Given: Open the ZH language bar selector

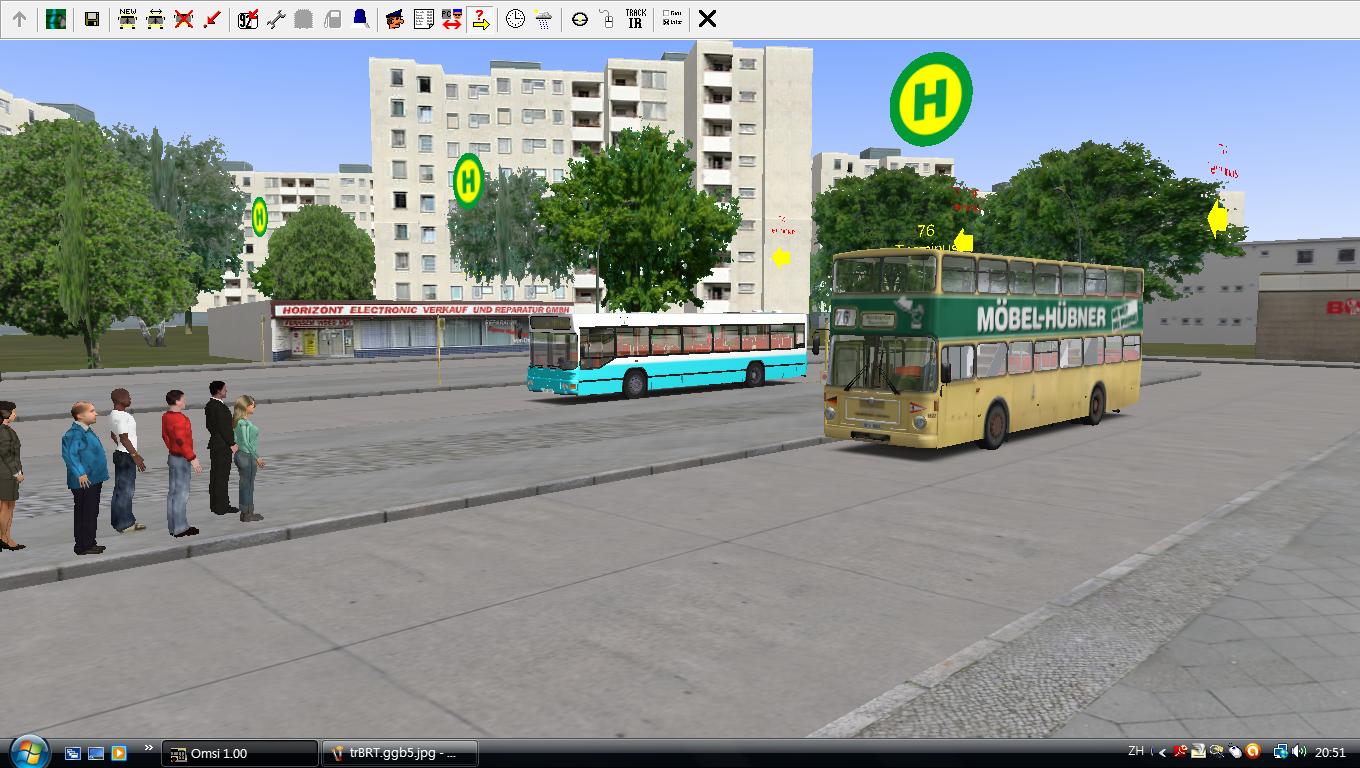Looking at the screenshot, I should (x=1136, y=751).
